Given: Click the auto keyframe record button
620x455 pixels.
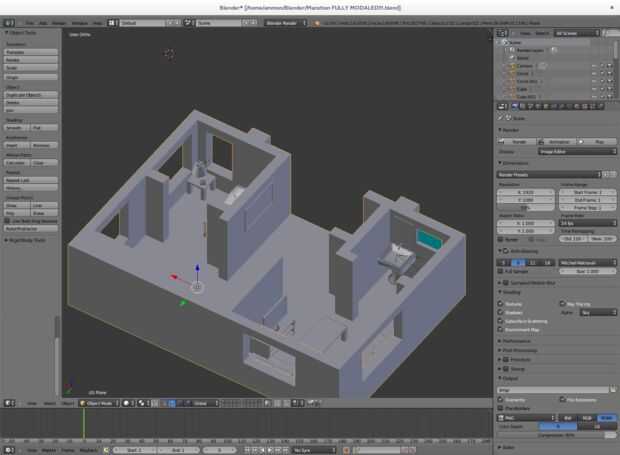Looking at the screenshot, I should click(x=346, y=450).
